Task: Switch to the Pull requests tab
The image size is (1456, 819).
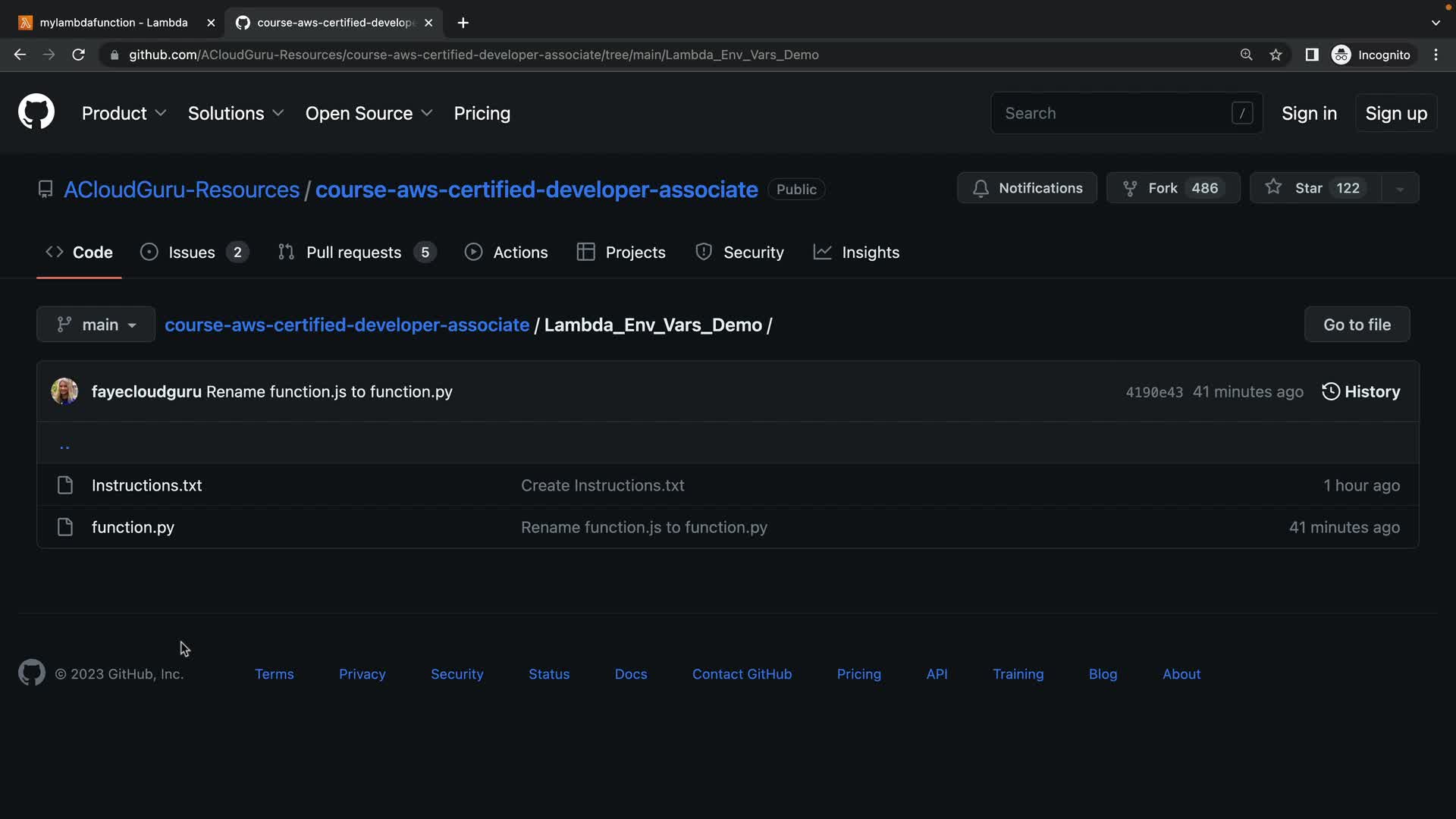Action: [353, 253]
